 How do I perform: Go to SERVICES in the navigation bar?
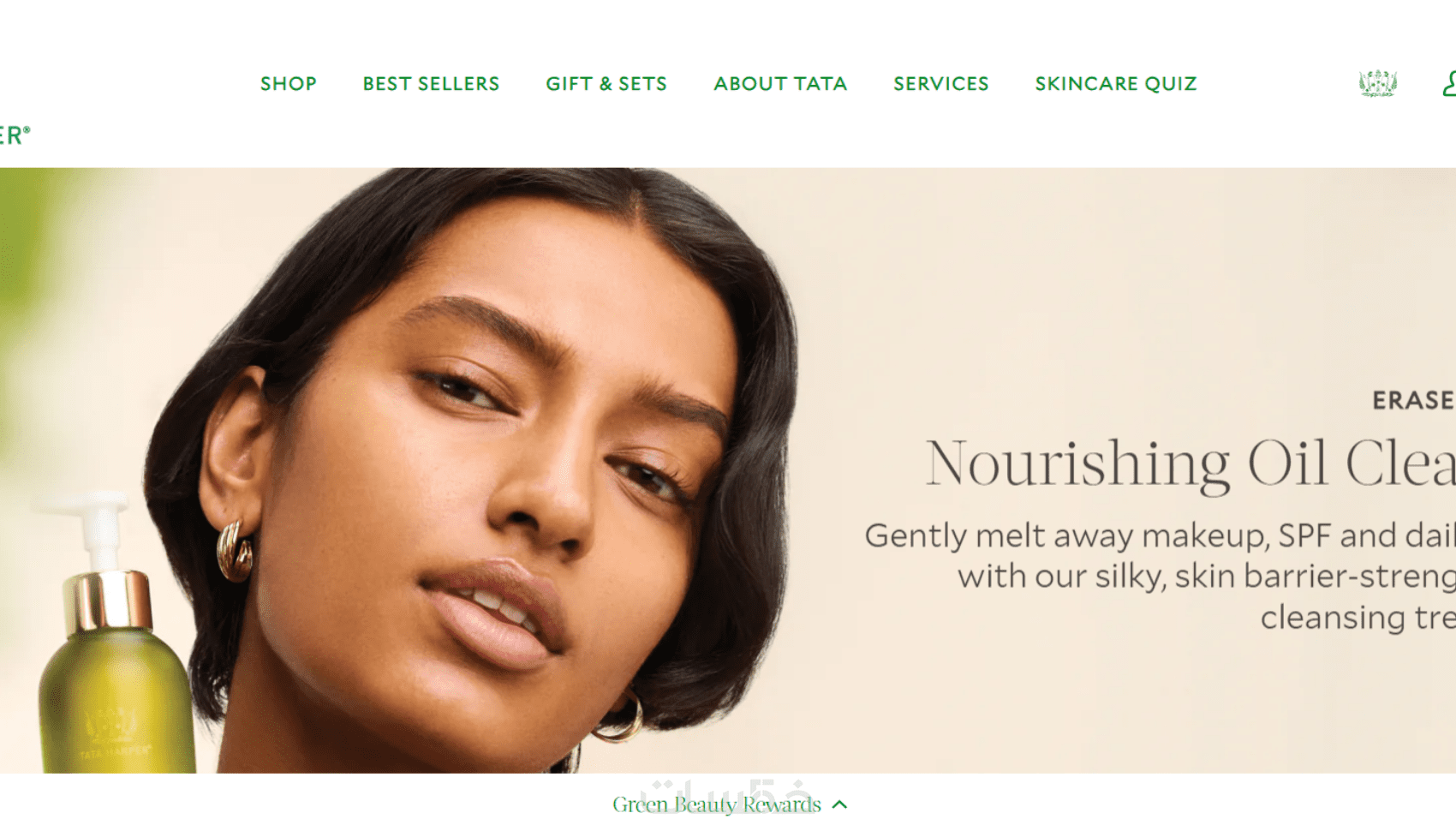pos(941,84)
